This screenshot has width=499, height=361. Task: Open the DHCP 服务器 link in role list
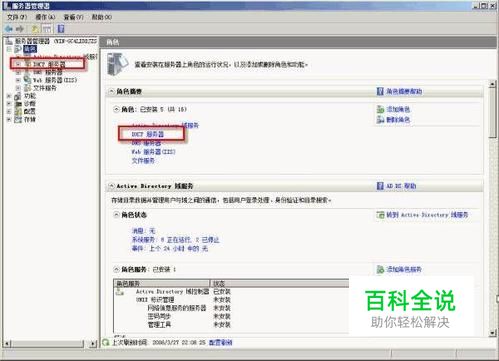pyautogui.click(x=148, y=134)
